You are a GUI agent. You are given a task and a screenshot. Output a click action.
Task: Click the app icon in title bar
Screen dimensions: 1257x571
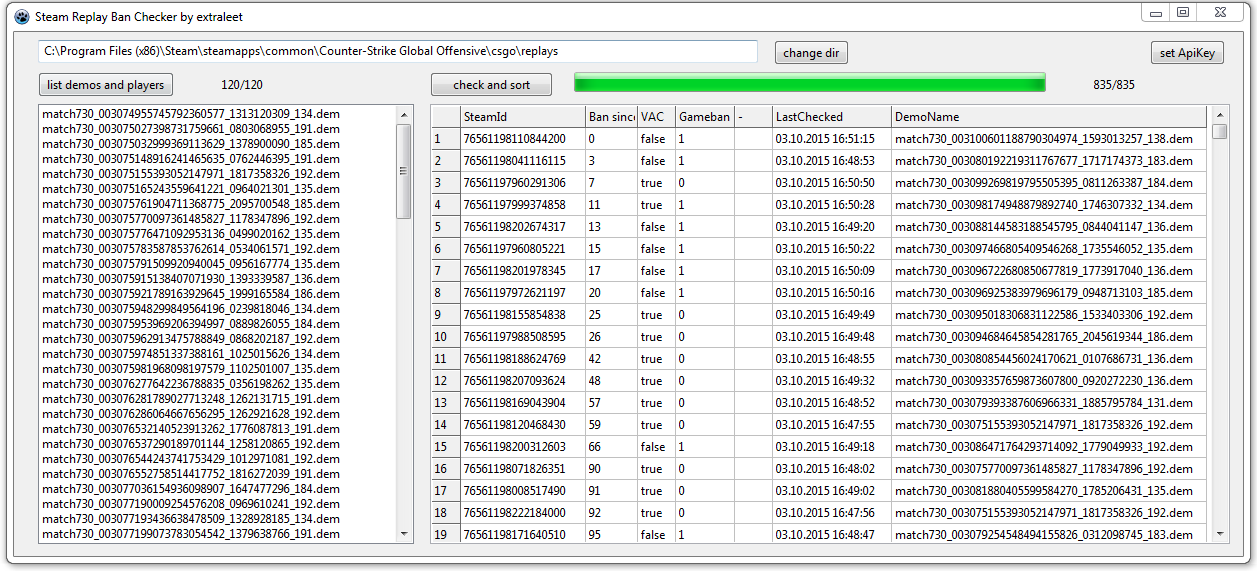21,16
